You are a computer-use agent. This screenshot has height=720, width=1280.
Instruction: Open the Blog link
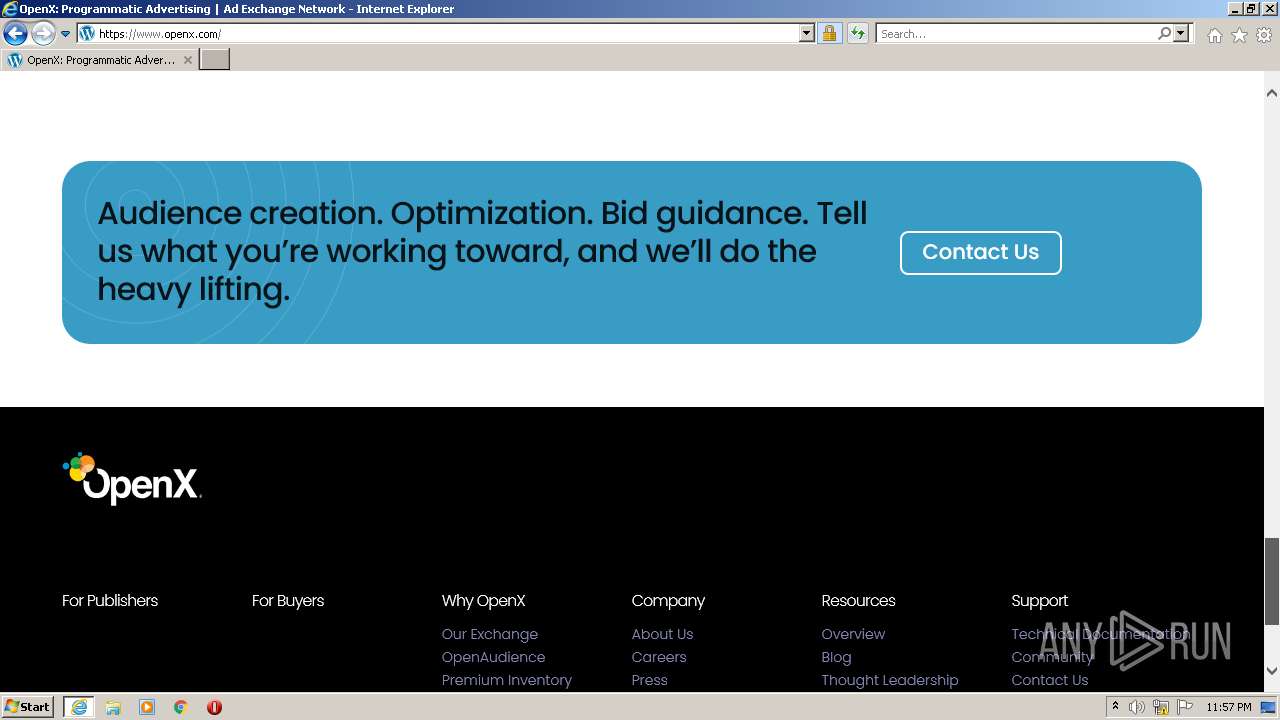(x=836, y=657)
